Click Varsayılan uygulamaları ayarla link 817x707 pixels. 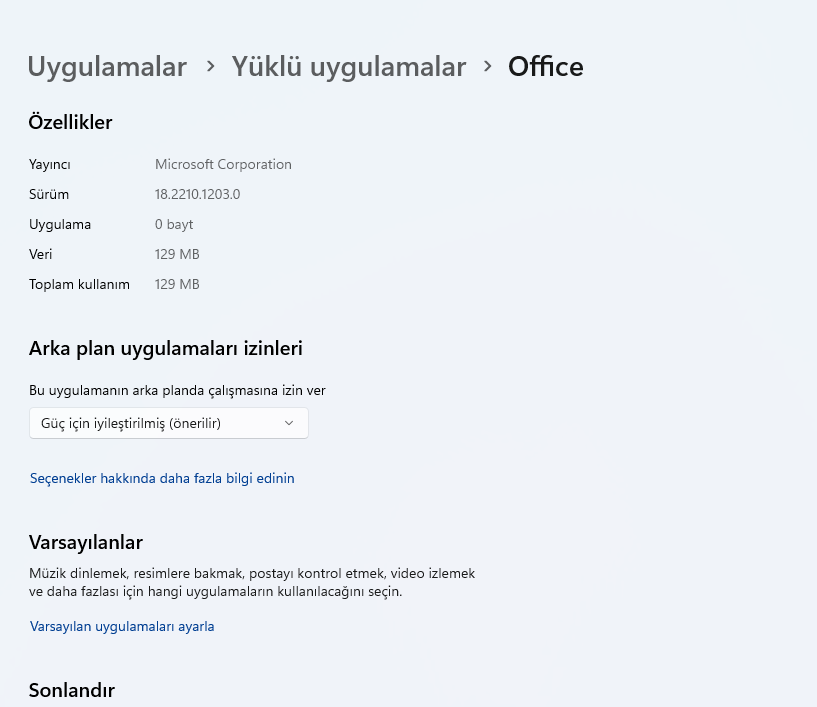click(x=122, y=627)
